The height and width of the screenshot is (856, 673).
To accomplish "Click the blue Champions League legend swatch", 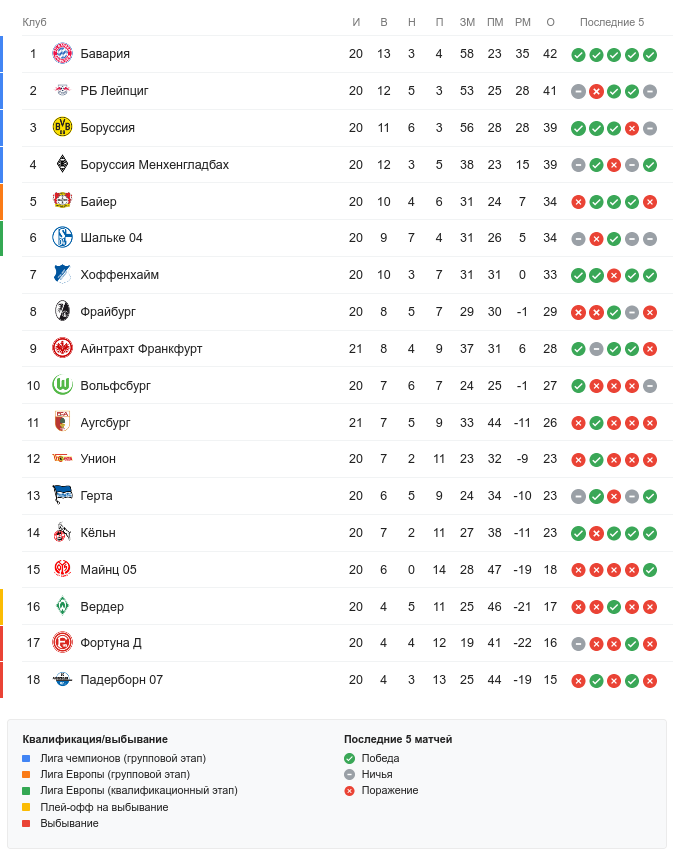I will point(26,759).
